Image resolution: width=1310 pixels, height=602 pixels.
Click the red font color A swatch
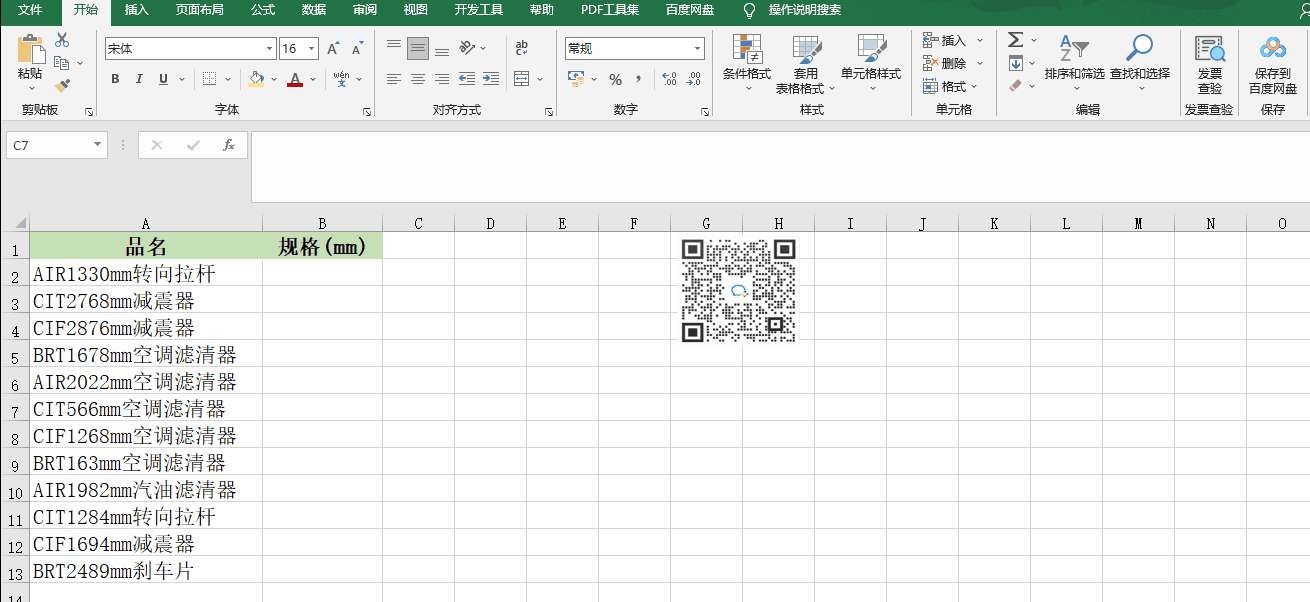[x=294, y=79]
